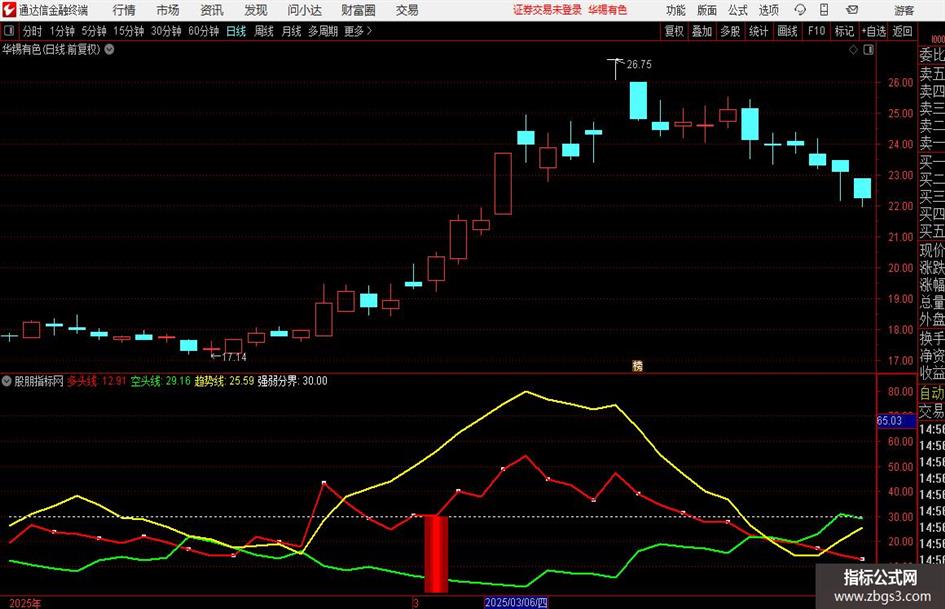Toggle the left sidebar panel icon

point(9,31)
